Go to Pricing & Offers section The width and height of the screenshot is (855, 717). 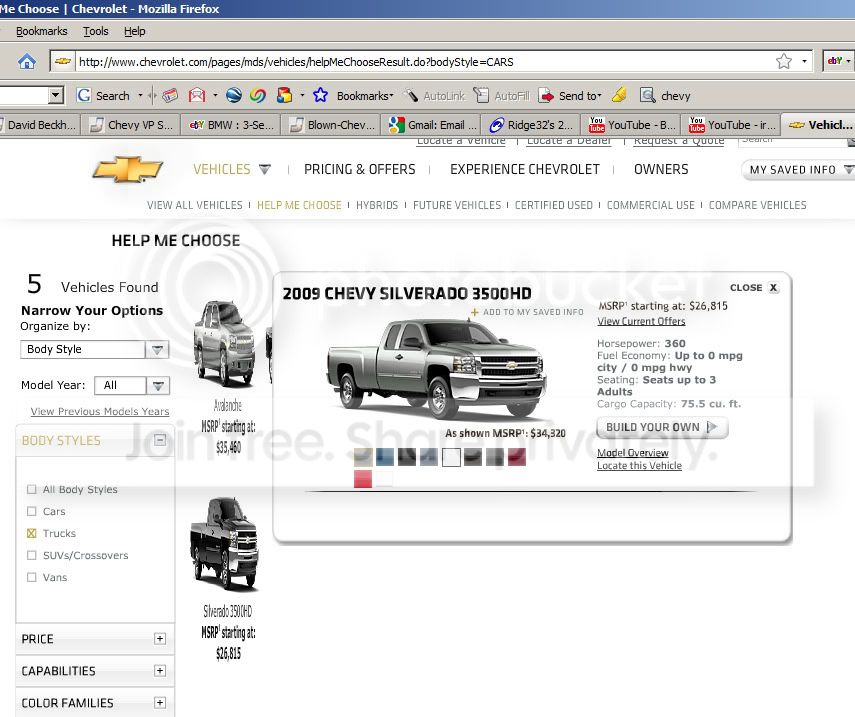[359, 170]
